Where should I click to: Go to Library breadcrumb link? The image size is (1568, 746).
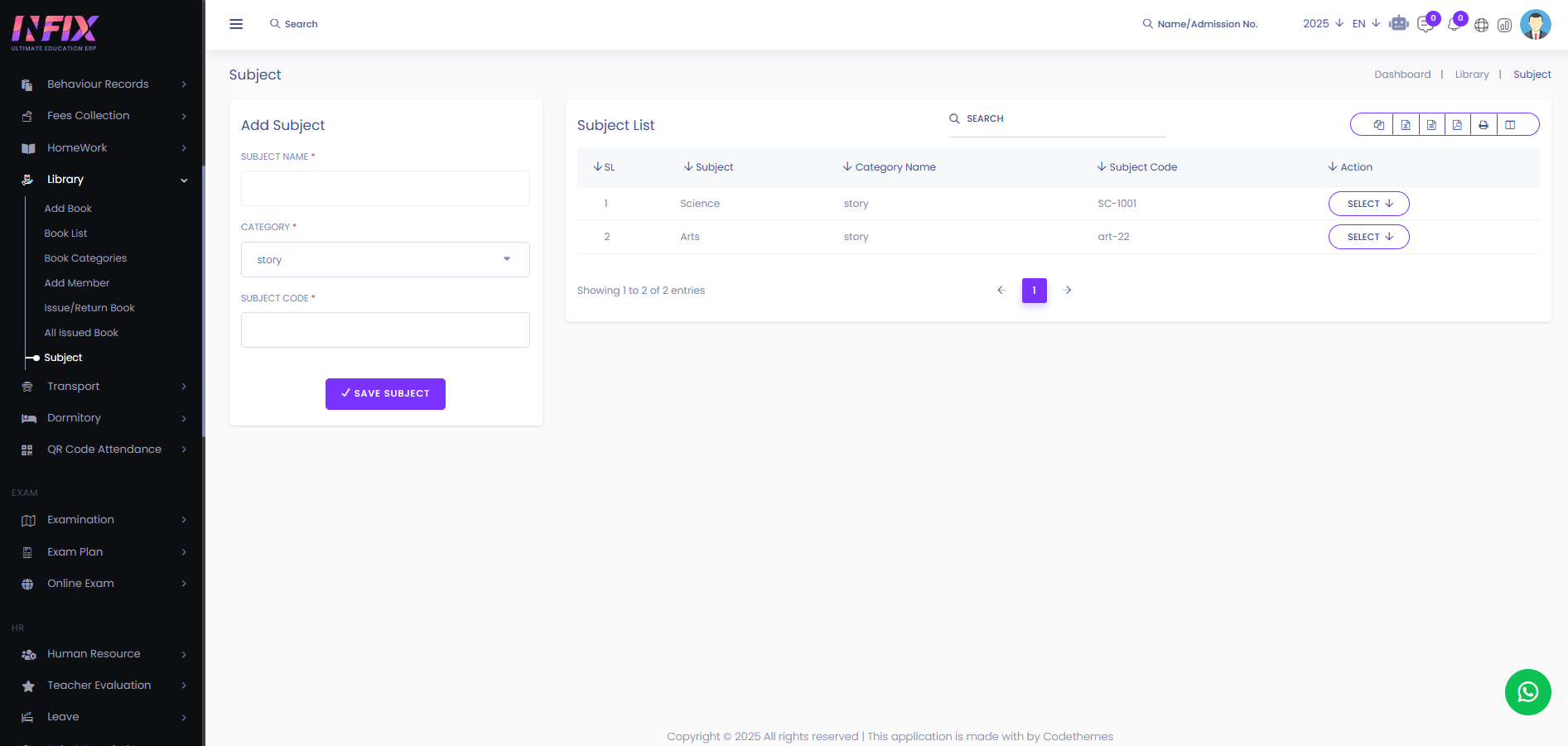tap(1472, 75)
